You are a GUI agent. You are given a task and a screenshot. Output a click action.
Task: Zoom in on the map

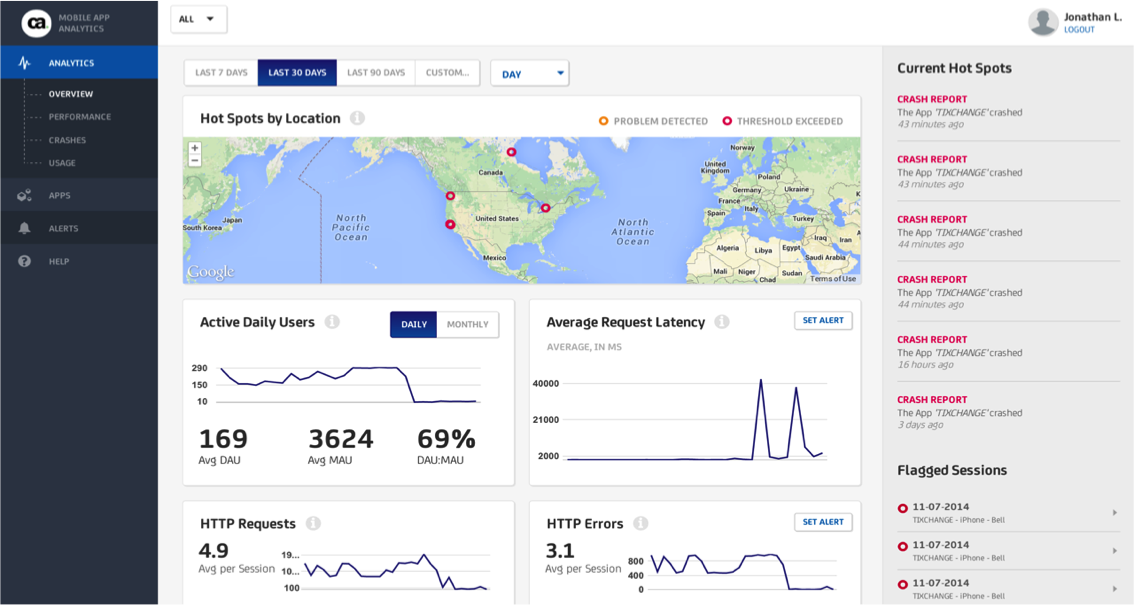coord(195,148)
